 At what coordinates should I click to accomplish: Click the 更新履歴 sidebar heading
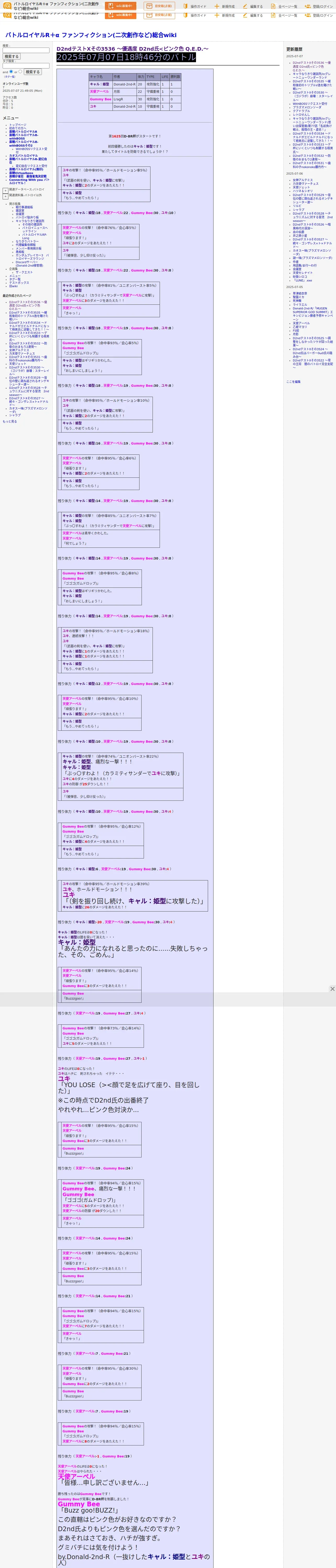(295, 49)
